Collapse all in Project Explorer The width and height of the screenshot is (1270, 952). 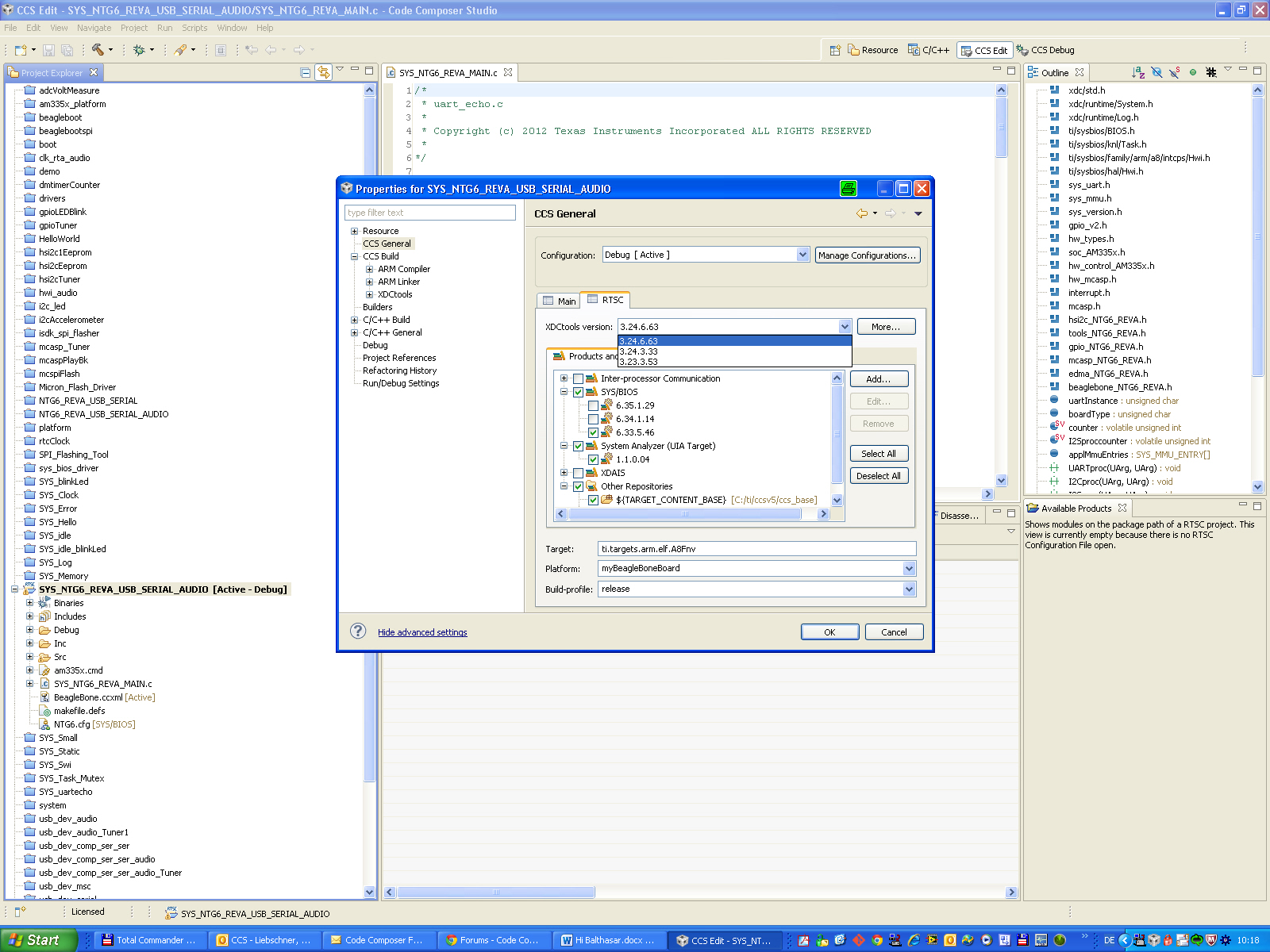(306, 72)
